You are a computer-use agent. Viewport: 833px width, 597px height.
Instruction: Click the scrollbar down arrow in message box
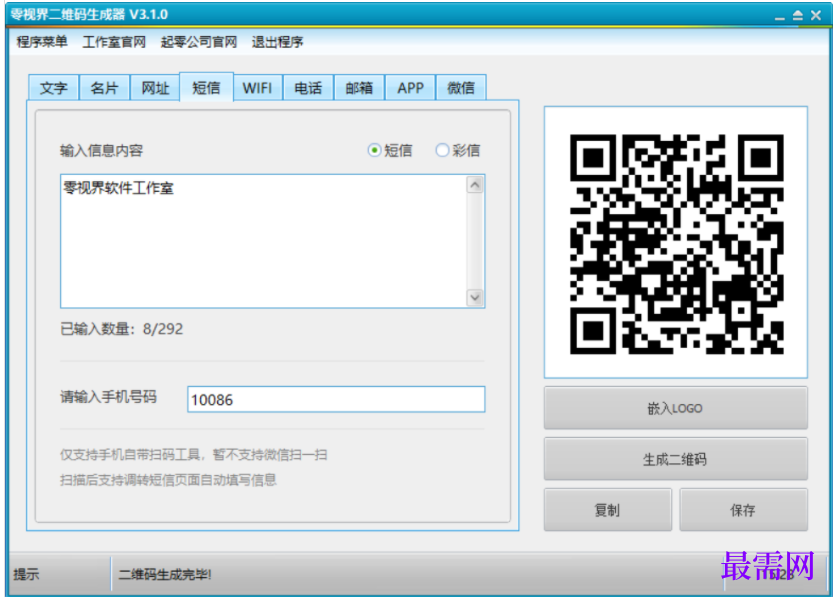coord(475,297)
